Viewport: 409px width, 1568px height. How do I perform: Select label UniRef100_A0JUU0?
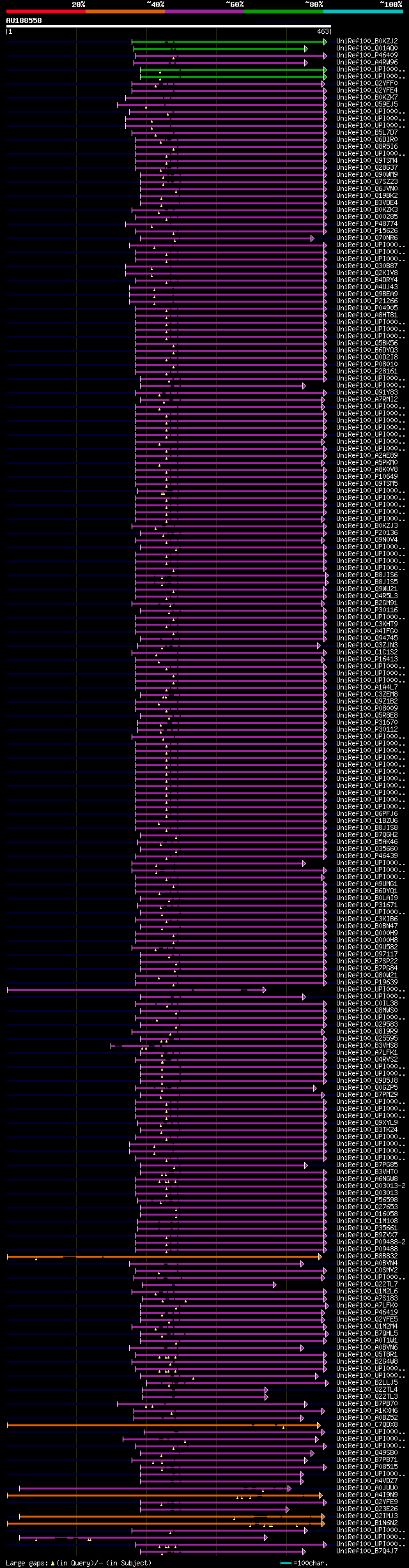(367, 1488)
